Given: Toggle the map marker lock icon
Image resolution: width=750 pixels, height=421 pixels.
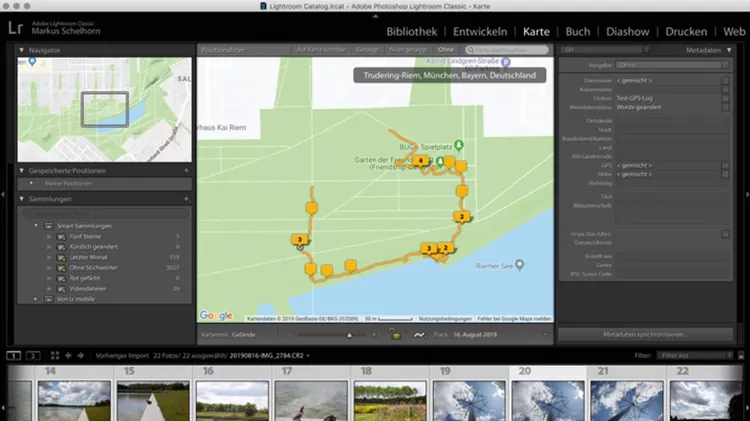Looking at the screenshot, I should pos(395,334).
